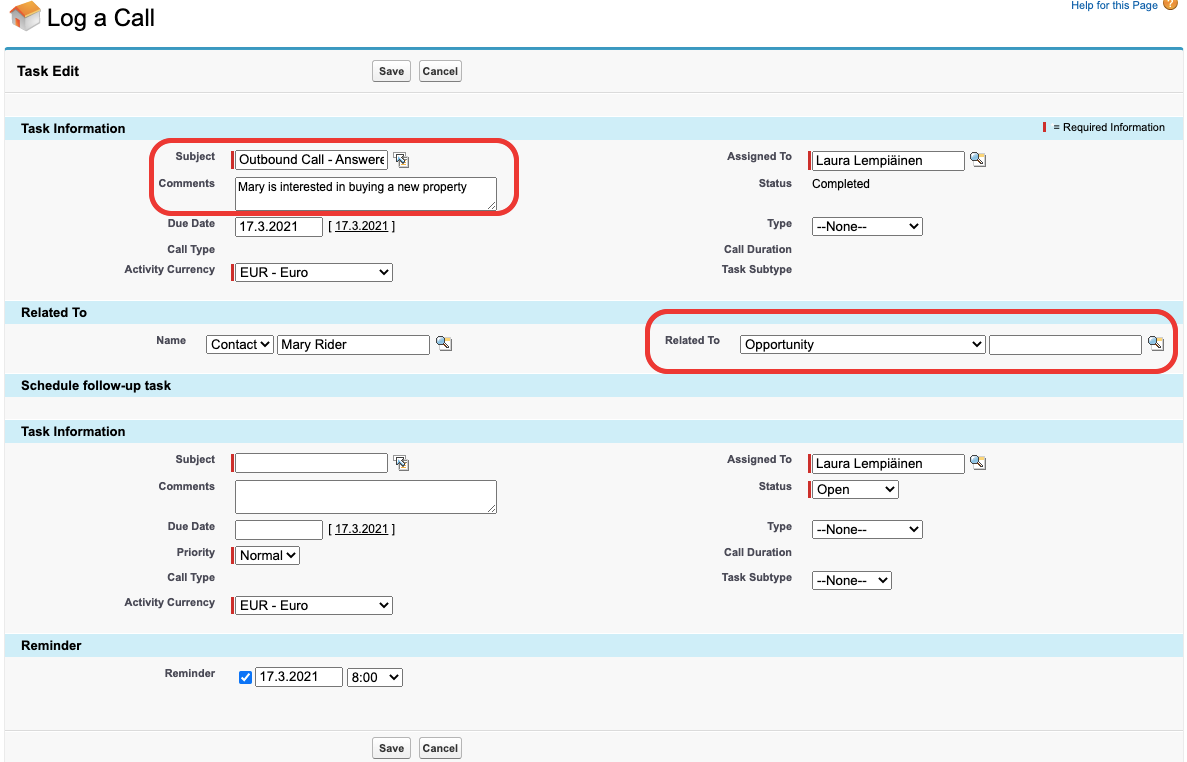Click the empty follow-up Subject field
This screenshot has height=762, width=1187.
pyautogui.click(x=311, y=462)
